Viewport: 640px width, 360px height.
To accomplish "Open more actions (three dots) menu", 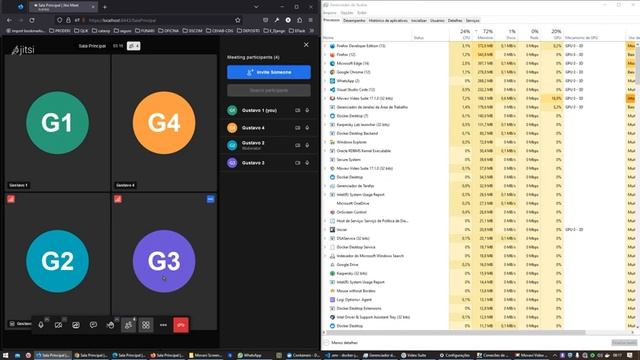I will pyautogui.click(x=163, y=325).
